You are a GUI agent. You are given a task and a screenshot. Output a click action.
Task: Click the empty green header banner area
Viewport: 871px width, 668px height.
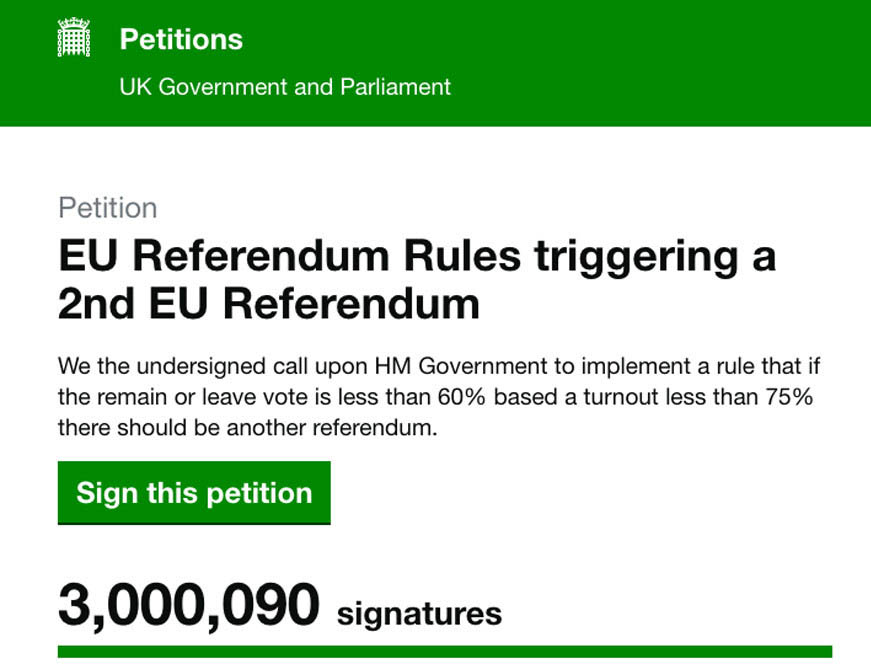[x=655, y=61]
